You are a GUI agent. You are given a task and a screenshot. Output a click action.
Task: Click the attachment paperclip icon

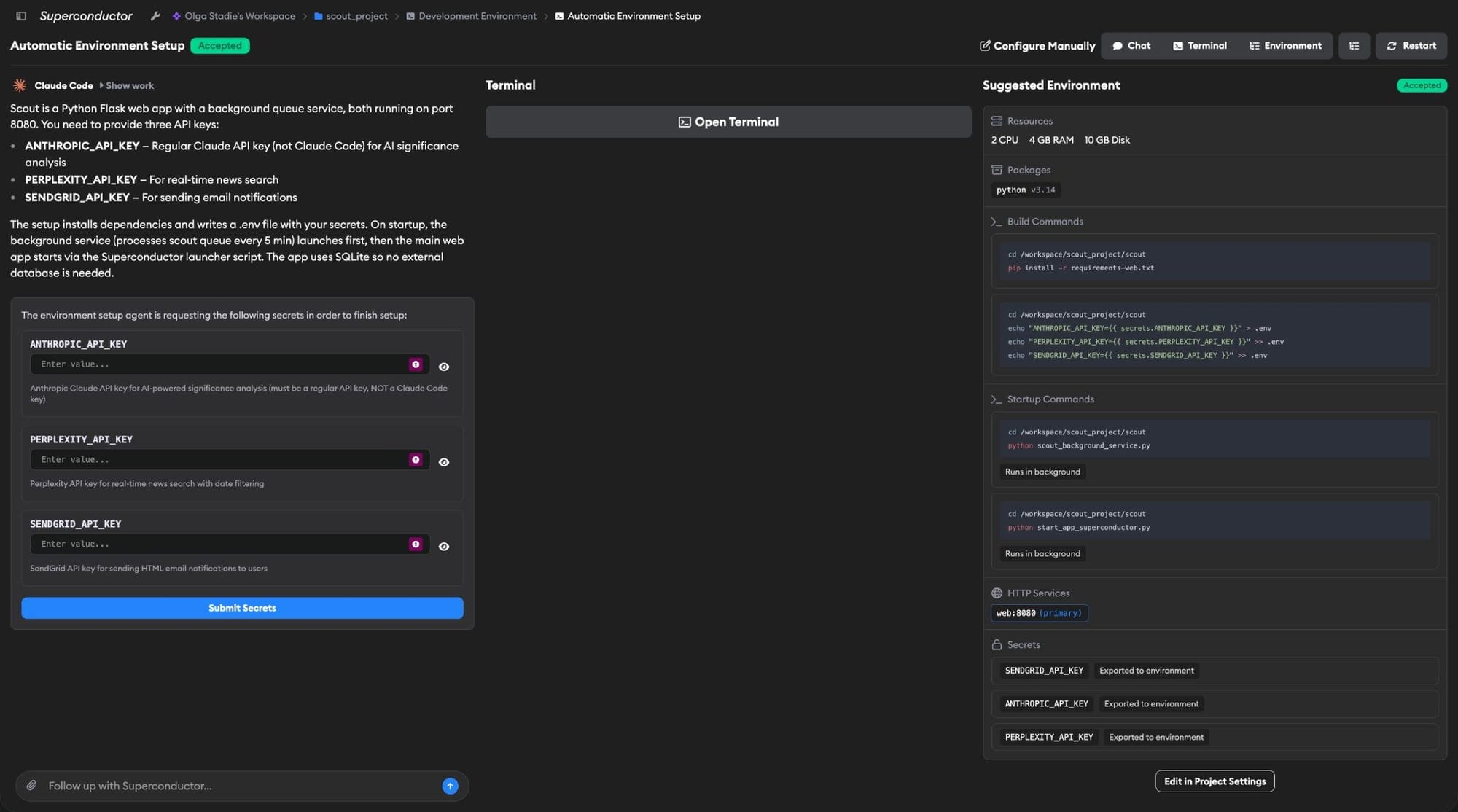31,786
